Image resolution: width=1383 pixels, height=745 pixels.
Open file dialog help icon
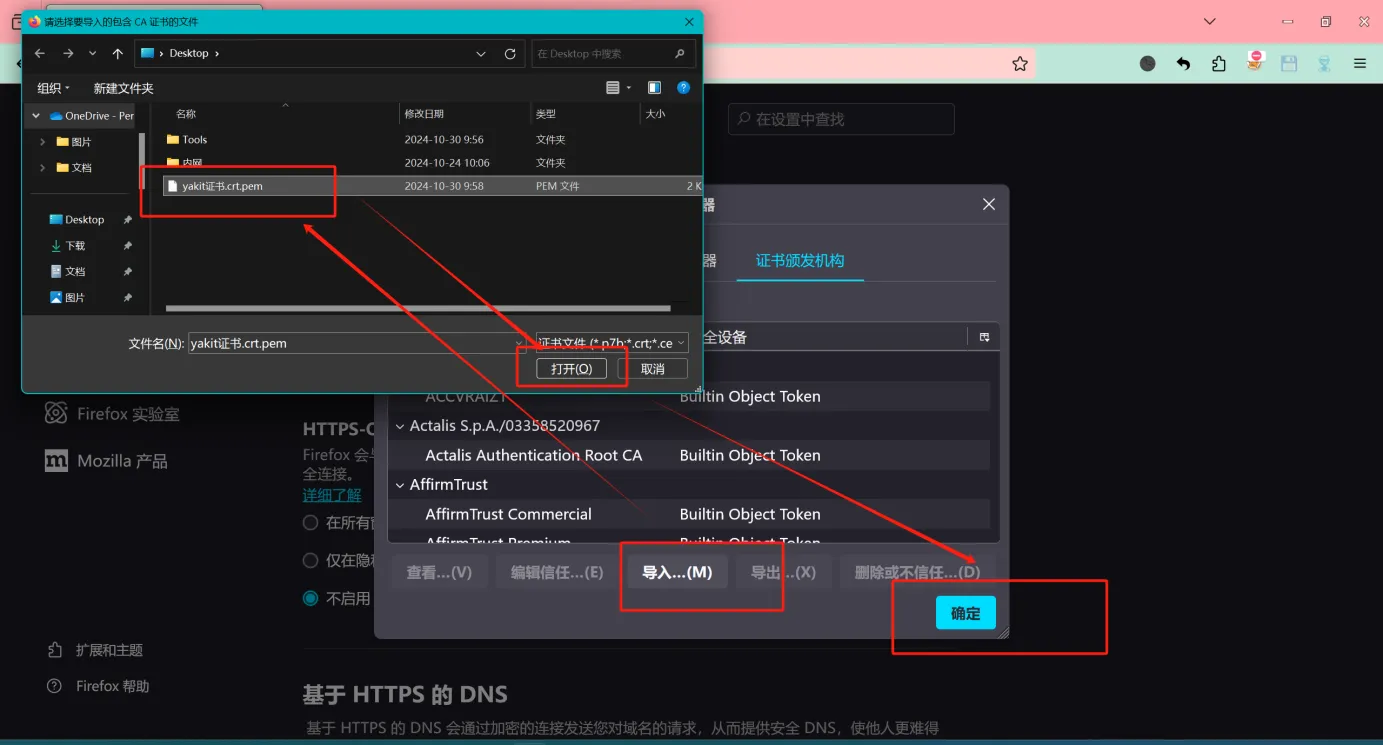tap(684, 88)
